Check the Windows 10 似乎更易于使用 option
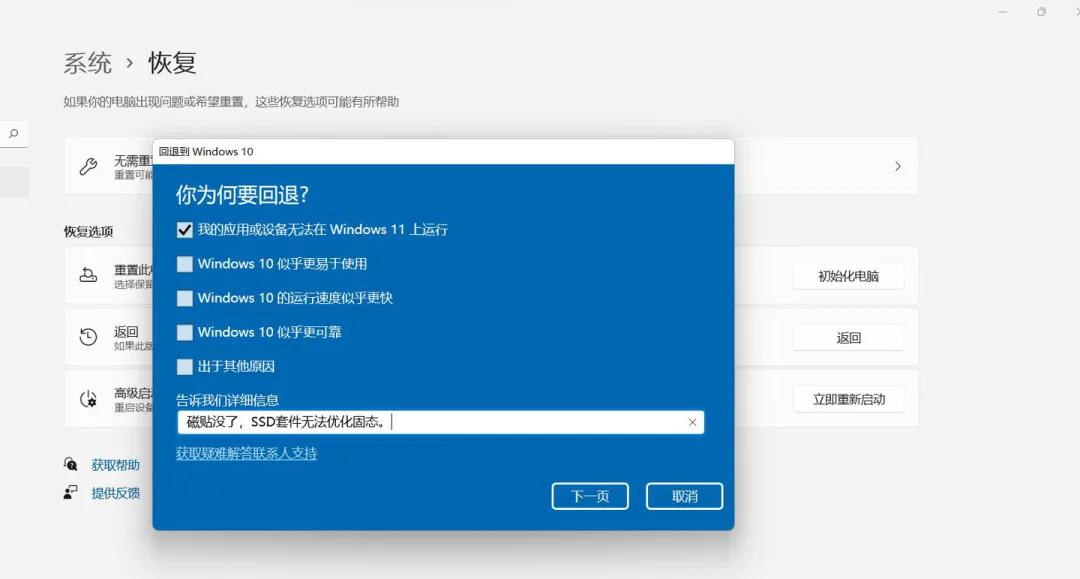1080x579 pixels. click(184, 263)
